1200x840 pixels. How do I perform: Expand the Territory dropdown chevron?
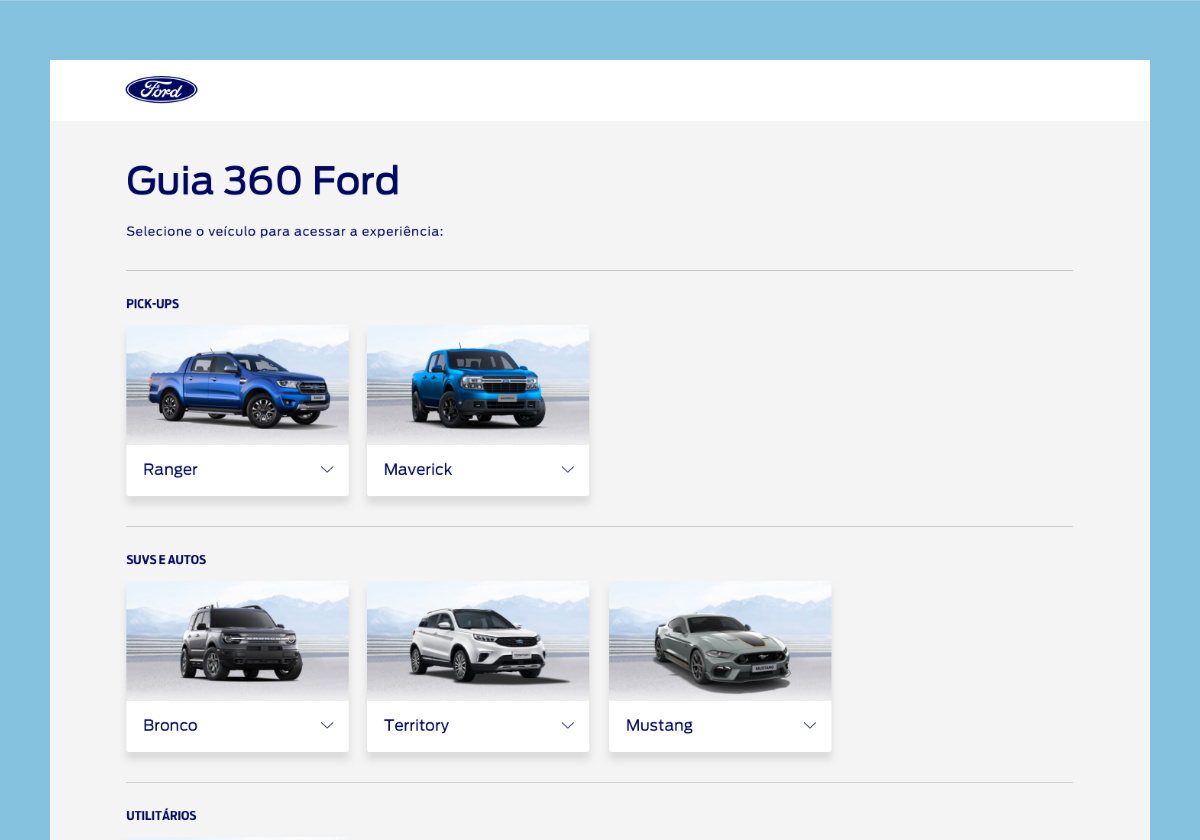(568, 726)
